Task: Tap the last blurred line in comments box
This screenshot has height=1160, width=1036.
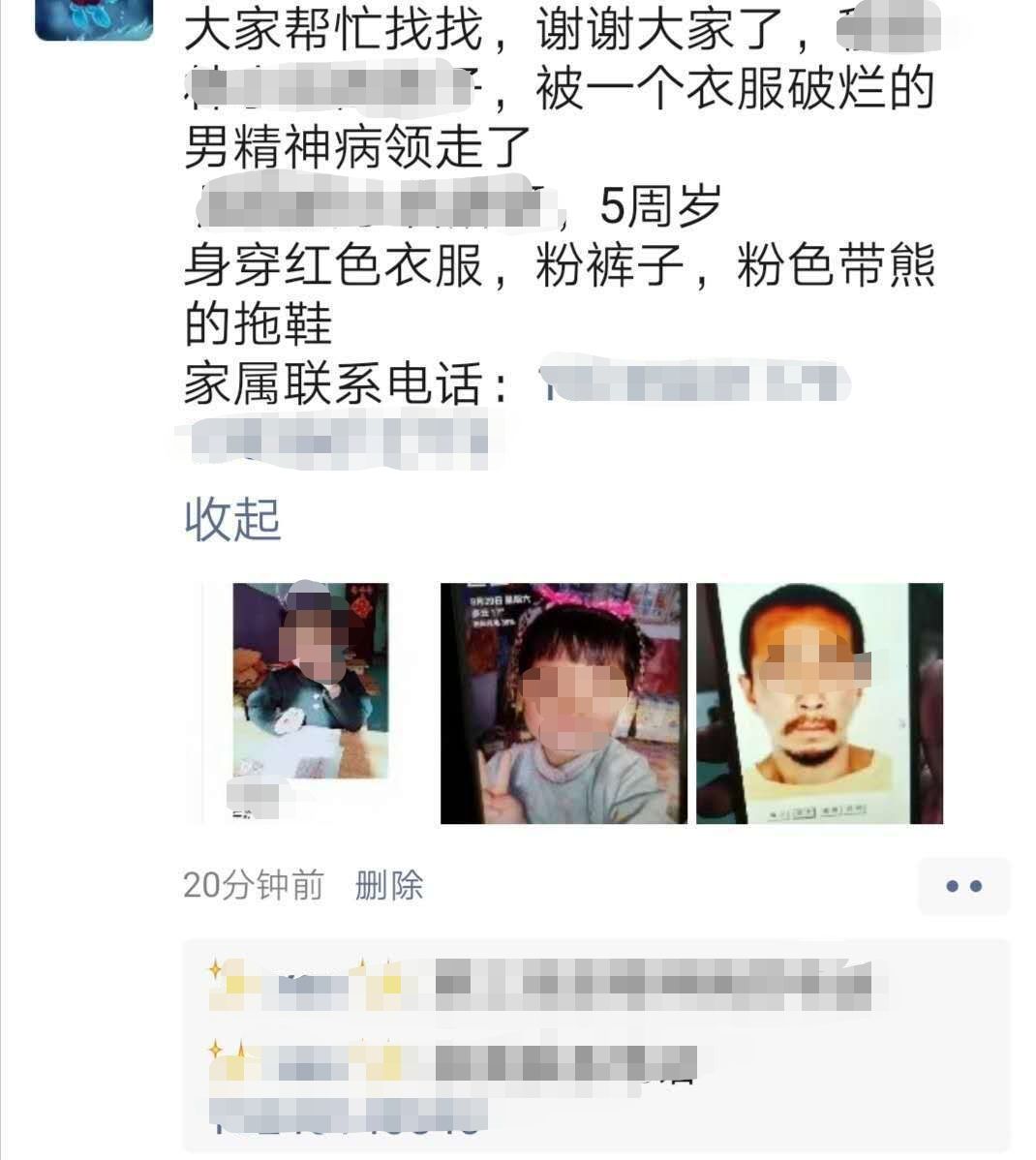Action: click(x=348, y=1117)
